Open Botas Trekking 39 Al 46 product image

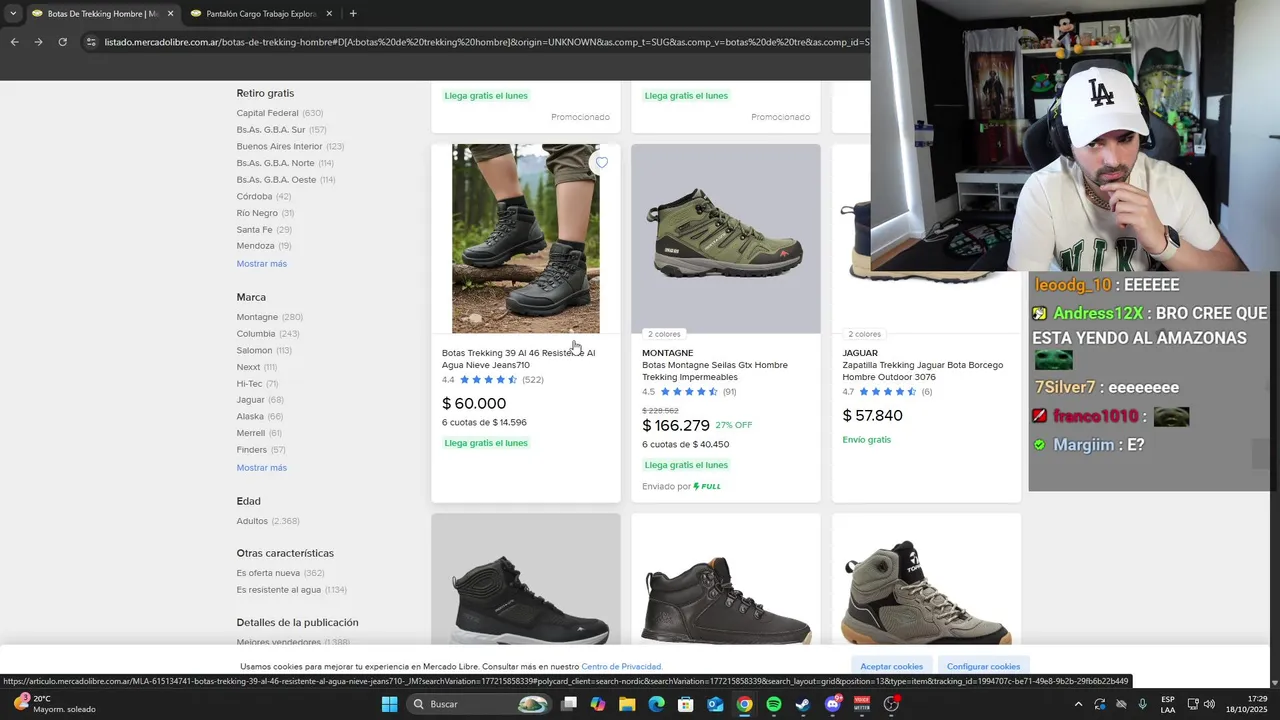pyautogui.click(x=526, y=238)
